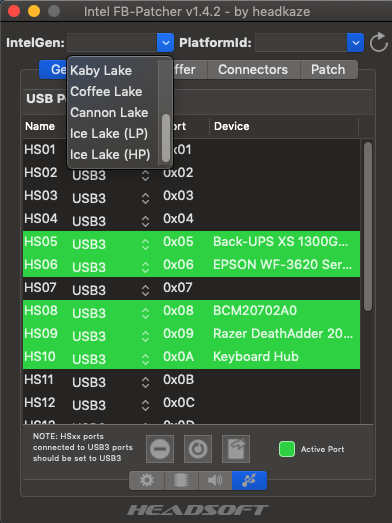392x523 pixels.
Task: Close the FB-Patcher window
Action: (x=14, y=11)
